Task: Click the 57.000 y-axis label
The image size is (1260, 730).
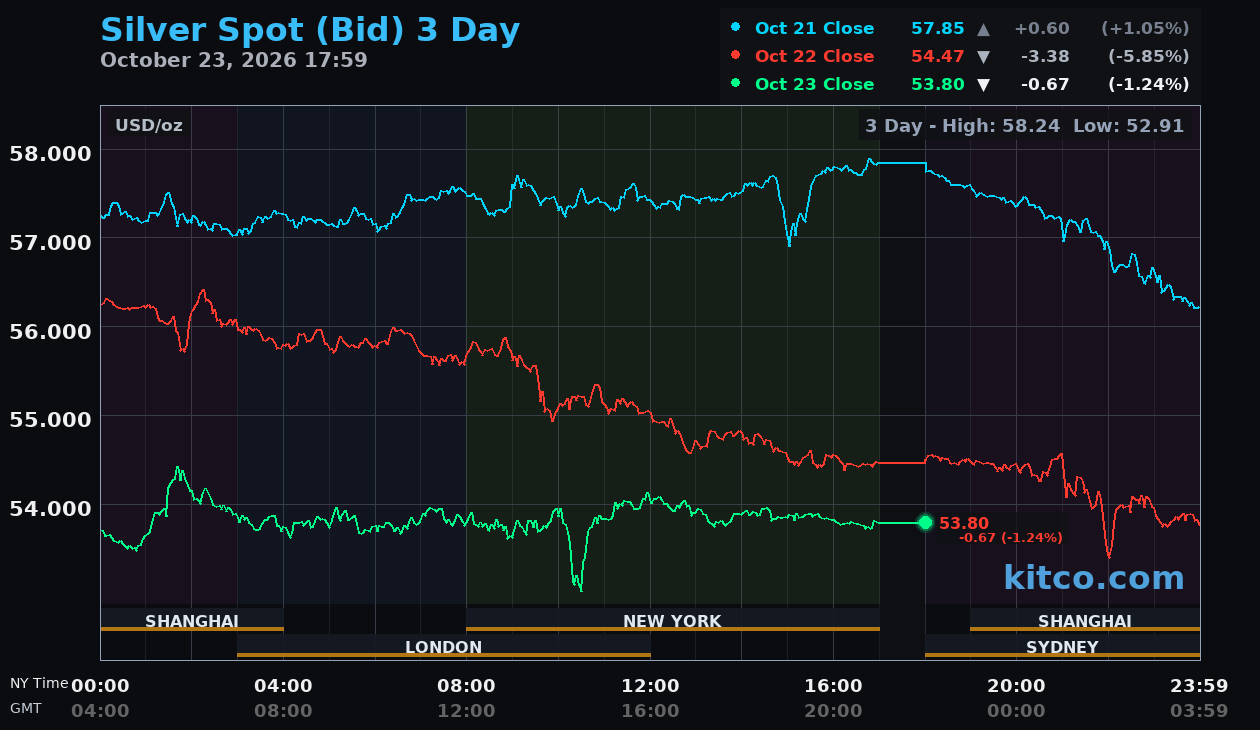Action: pyautogui.click(x=49, y=242)
